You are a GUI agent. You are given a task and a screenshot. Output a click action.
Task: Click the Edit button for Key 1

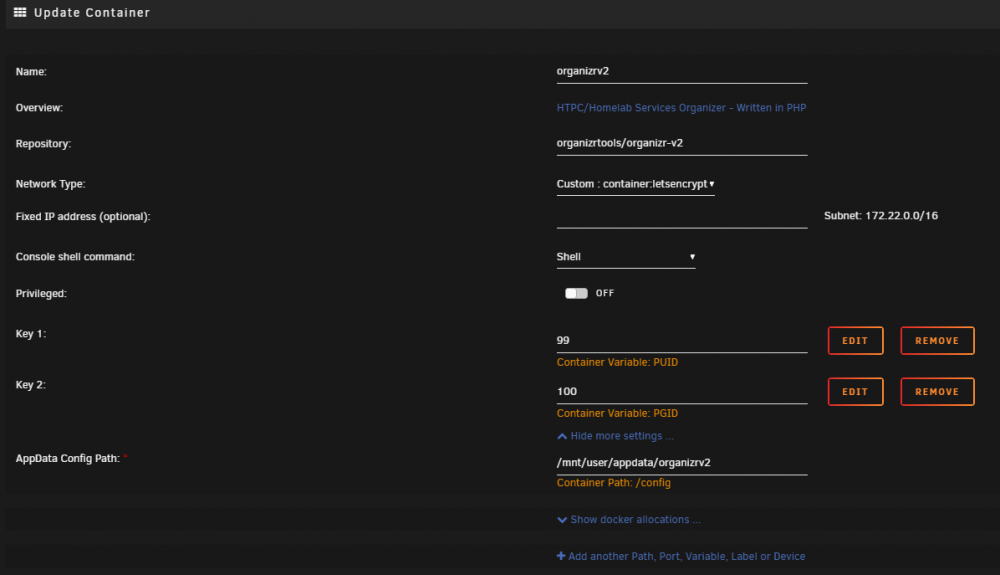[855, 340]
